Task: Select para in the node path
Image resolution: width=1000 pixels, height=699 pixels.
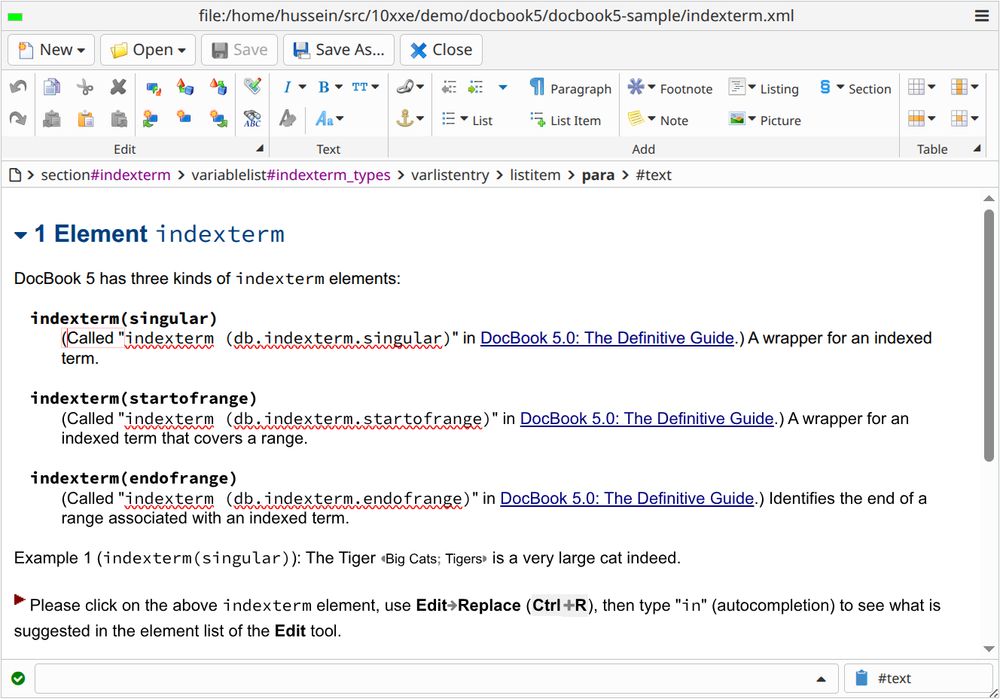Action: point(598,175)
